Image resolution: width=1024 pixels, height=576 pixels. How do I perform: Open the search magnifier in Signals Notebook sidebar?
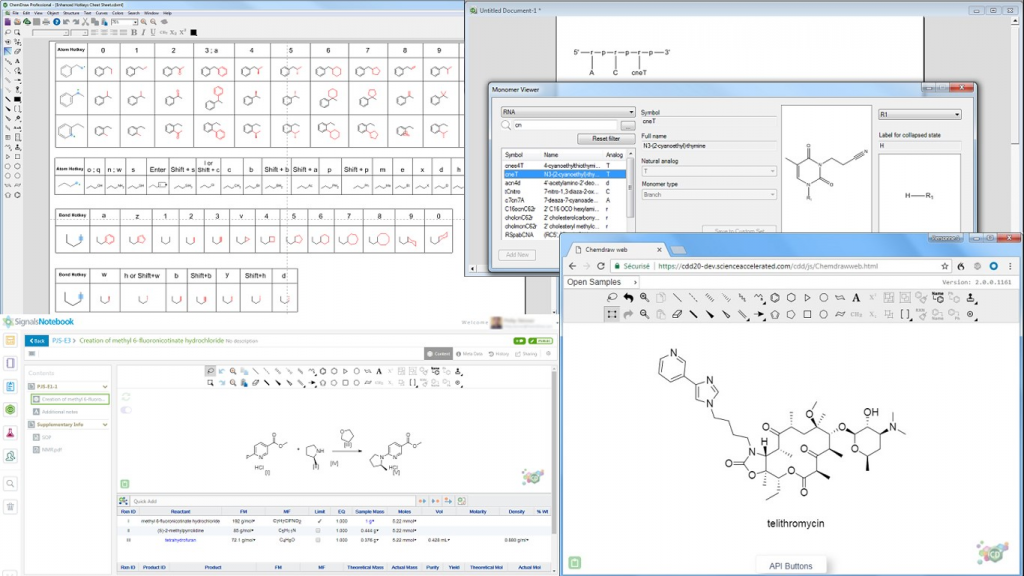(x=10, y=484)
